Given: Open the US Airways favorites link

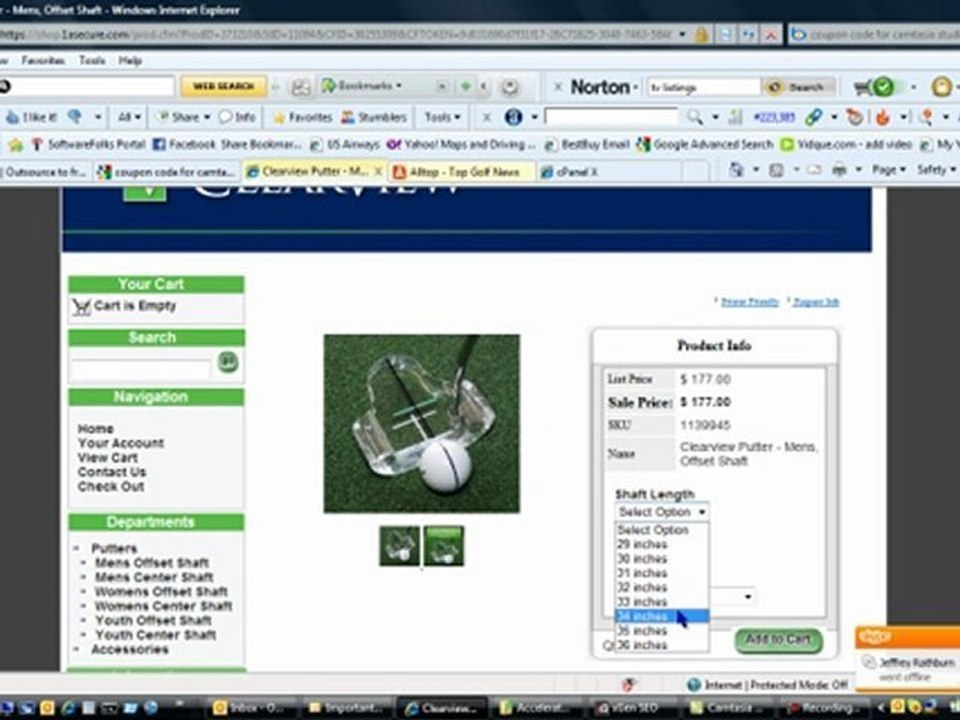Looking at the screenshot, I should coord(345,144).
